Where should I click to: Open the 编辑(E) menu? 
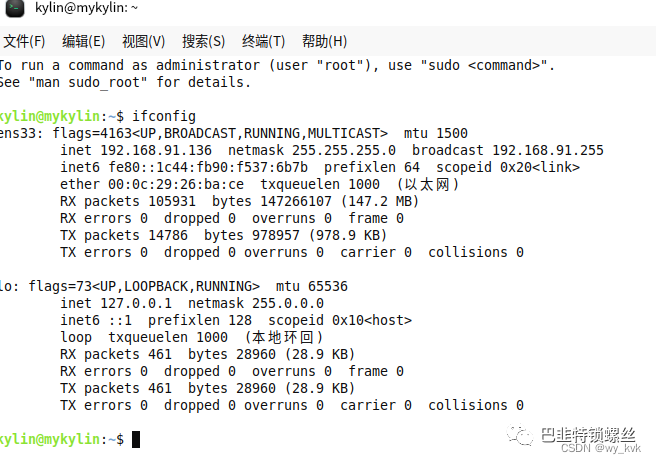[83, 41]
